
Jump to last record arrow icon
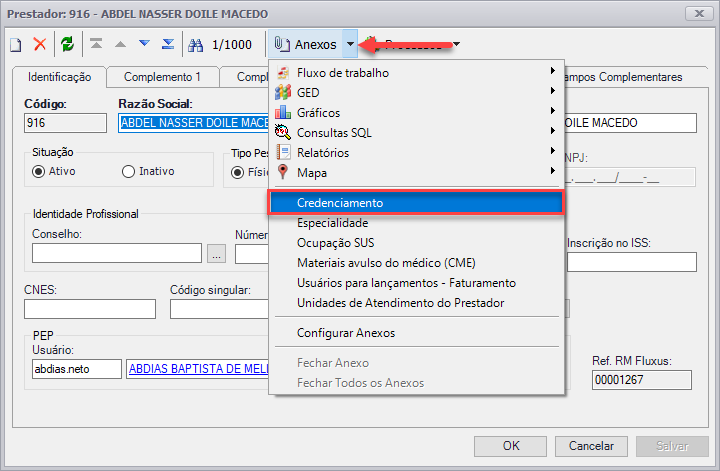click(x=168, y=44)
